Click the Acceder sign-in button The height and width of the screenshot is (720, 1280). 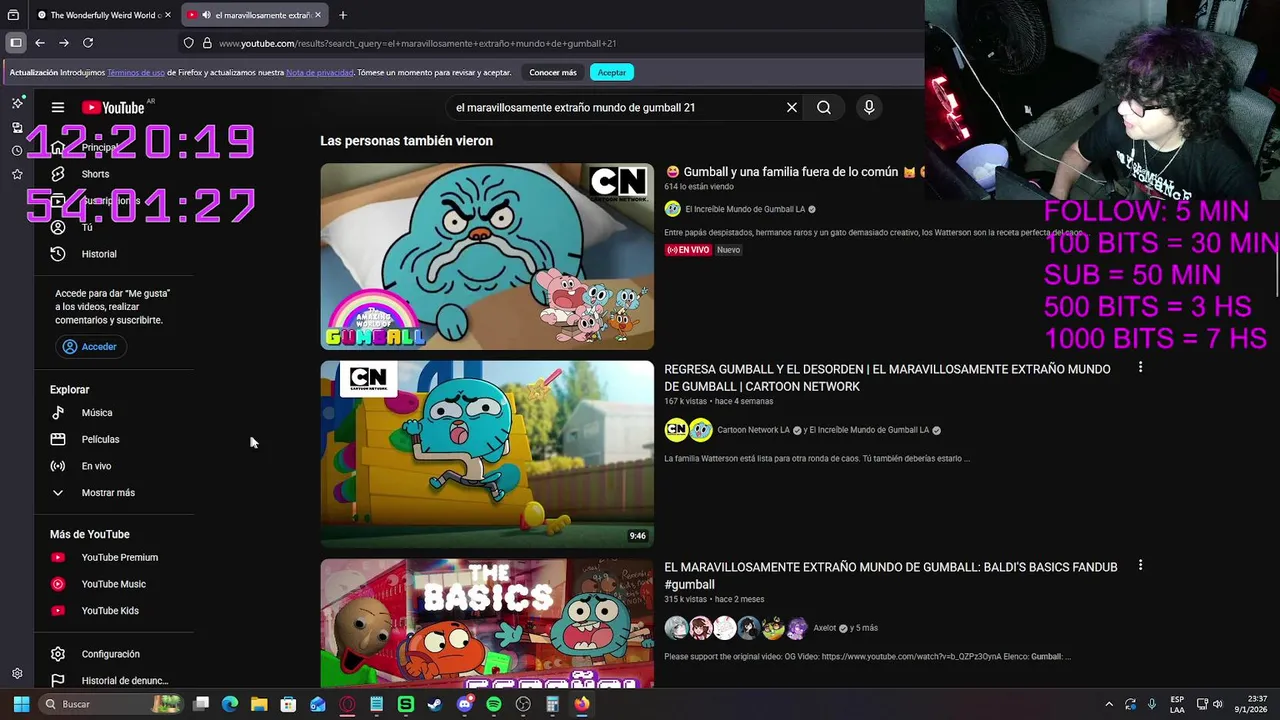click(90, 347)
